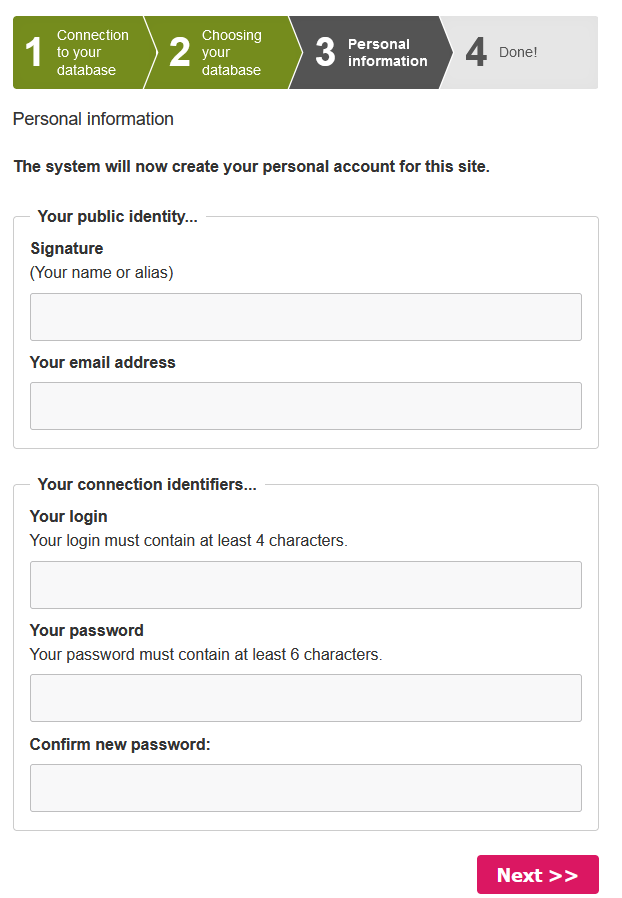This screenshot has height=898, width=622.
Task: Click the login minimum 4 characters hint
Action: click(188, 541)
